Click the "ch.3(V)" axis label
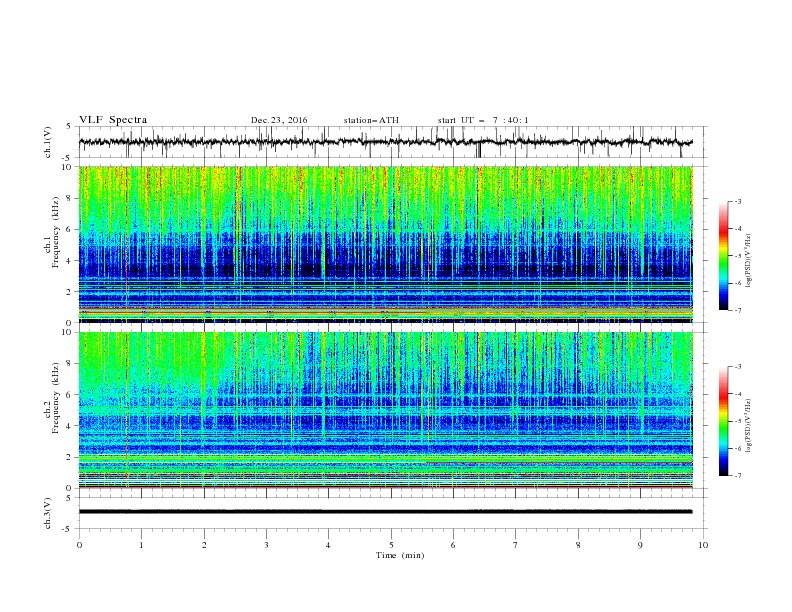 [48, 513]
